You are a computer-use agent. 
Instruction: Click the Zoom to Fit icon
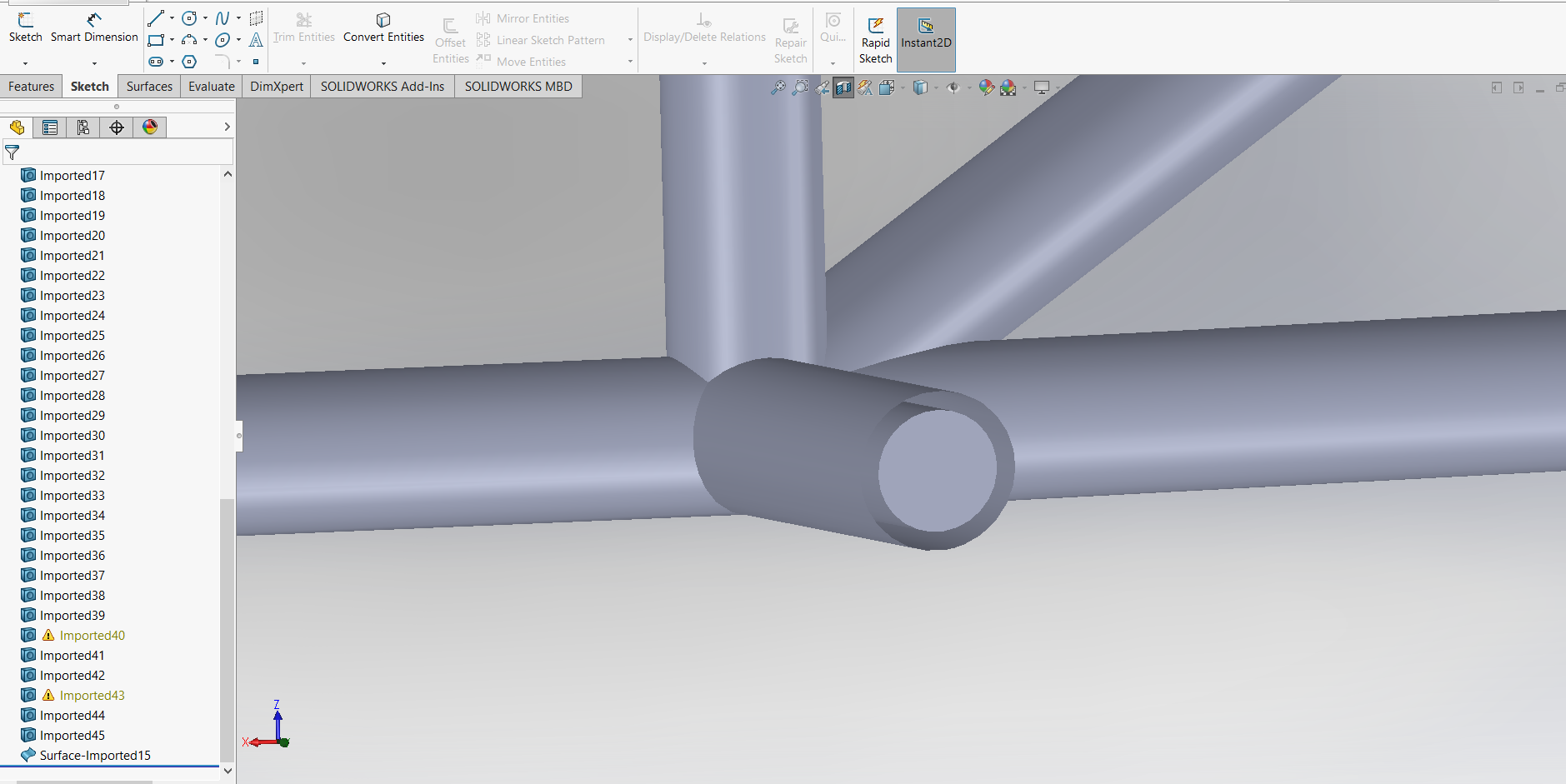[778, 87]
